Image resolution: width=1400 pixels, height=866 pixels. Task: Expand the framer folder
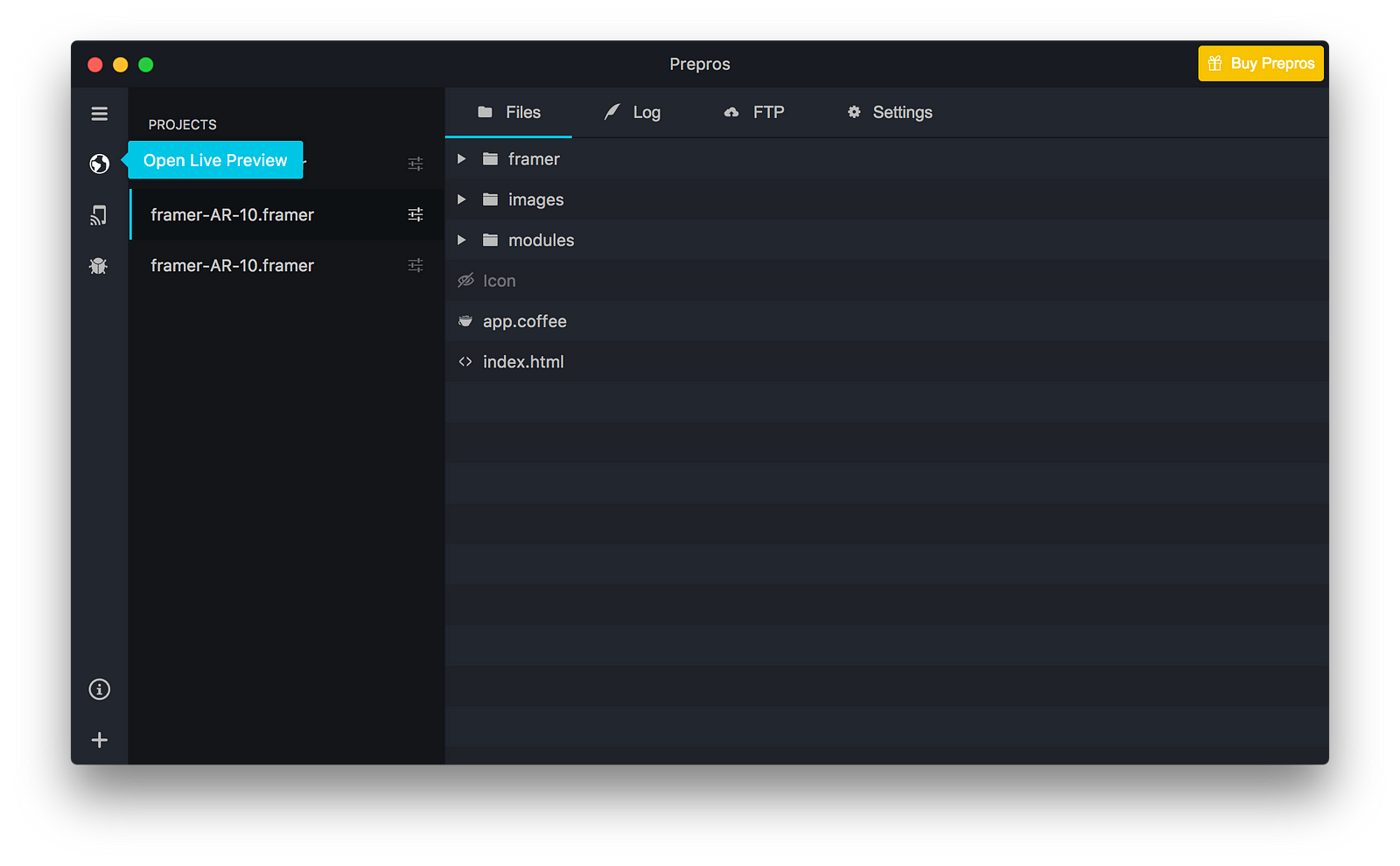[461, 159]
